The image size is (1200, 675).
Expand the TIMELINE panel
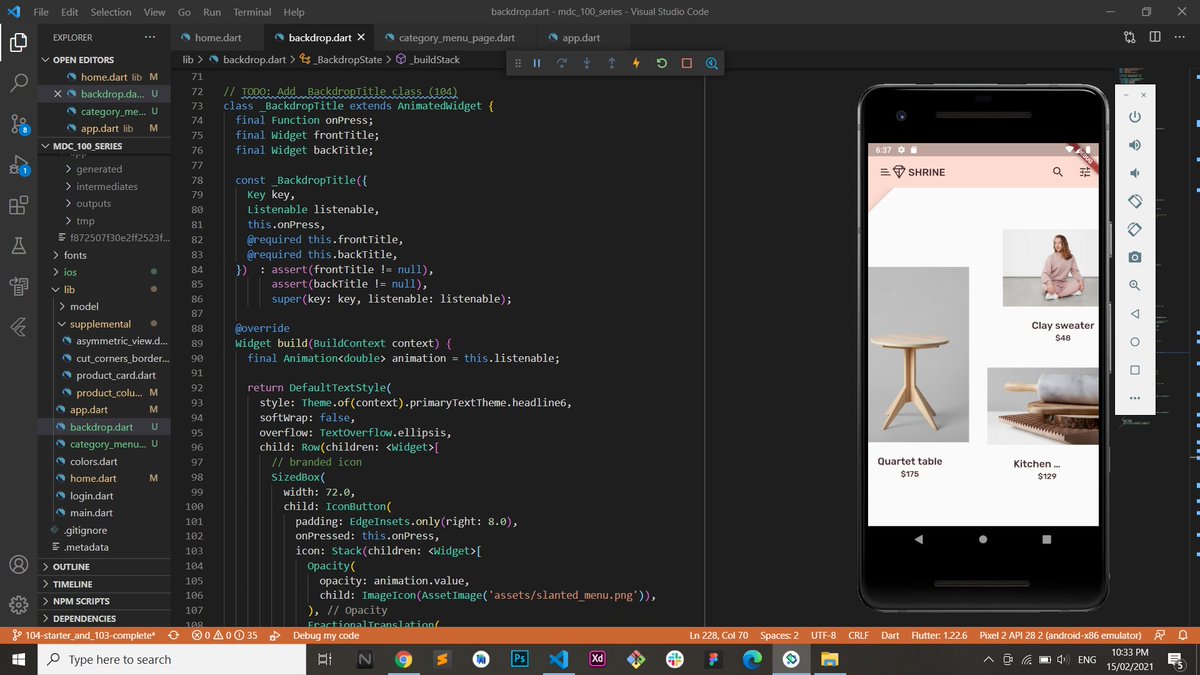tap(72, 584)
